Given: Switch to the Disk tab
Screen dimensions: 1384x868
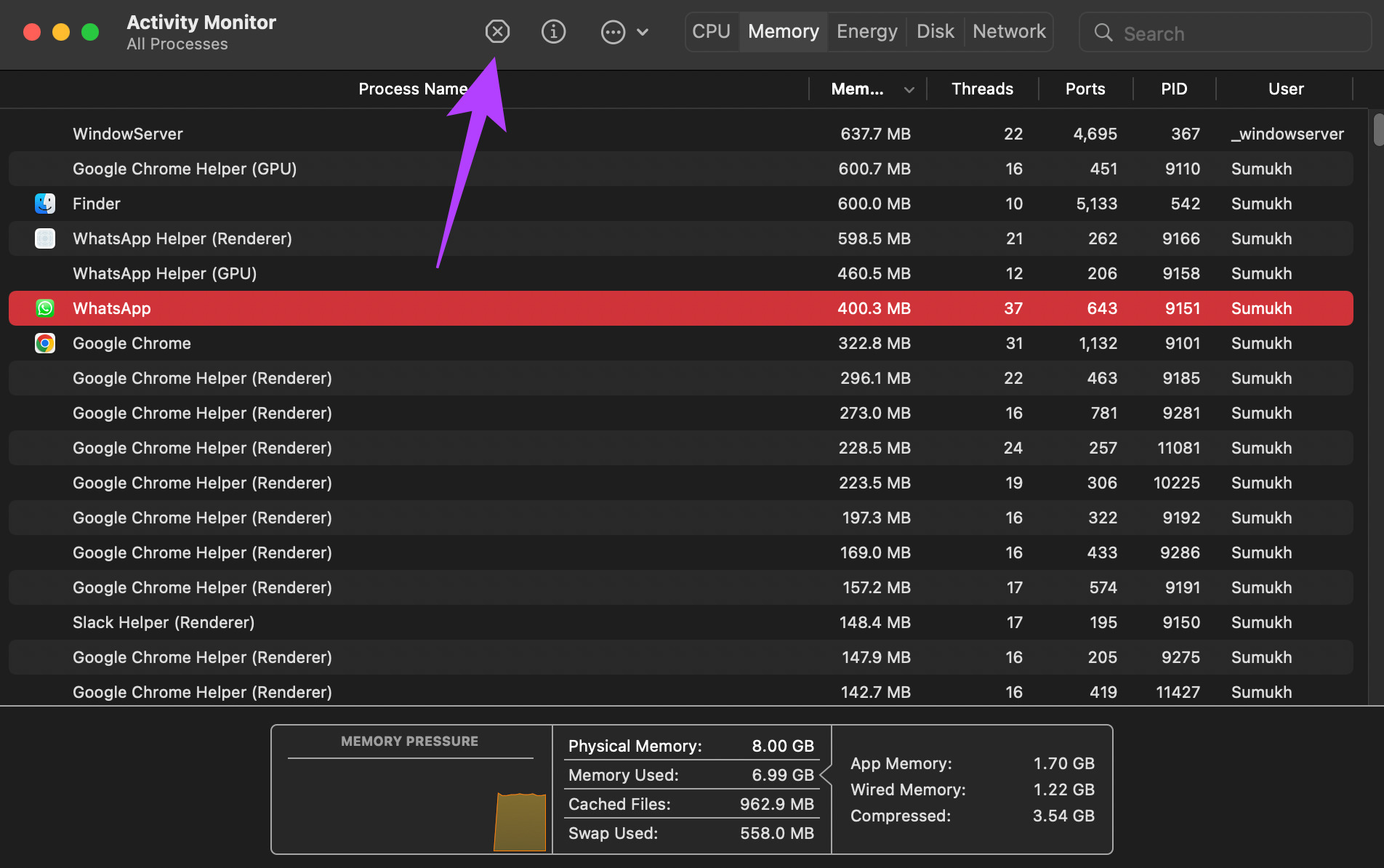Looking at the screenshot, I should click(936, 31).
